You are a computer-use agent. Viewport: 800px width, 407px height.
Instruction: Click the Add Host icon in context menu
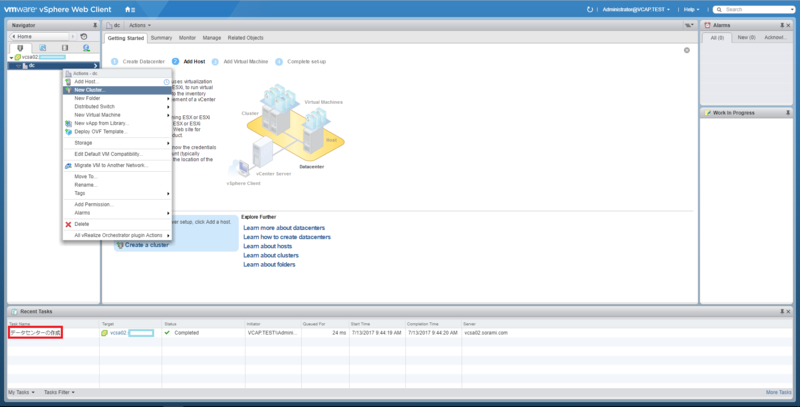tap(68, 82)
